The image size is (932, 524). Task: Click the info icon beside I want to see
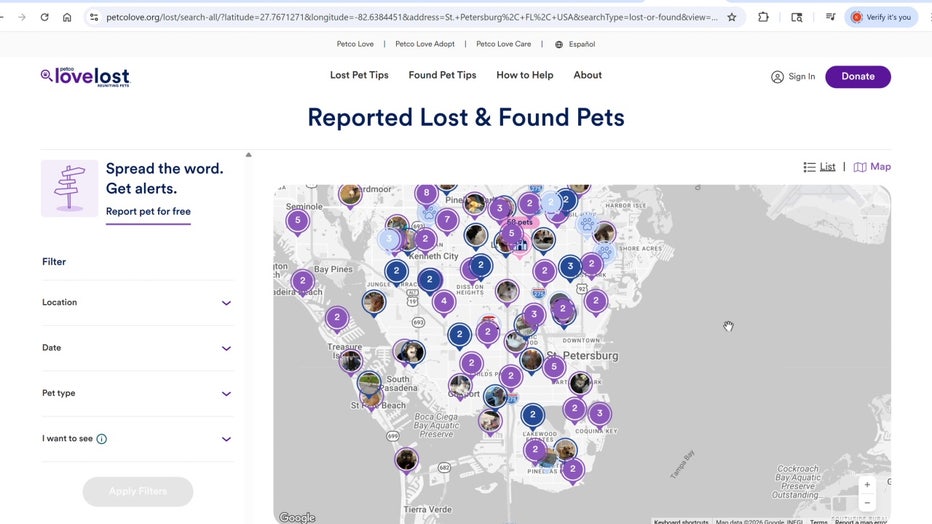102,439
